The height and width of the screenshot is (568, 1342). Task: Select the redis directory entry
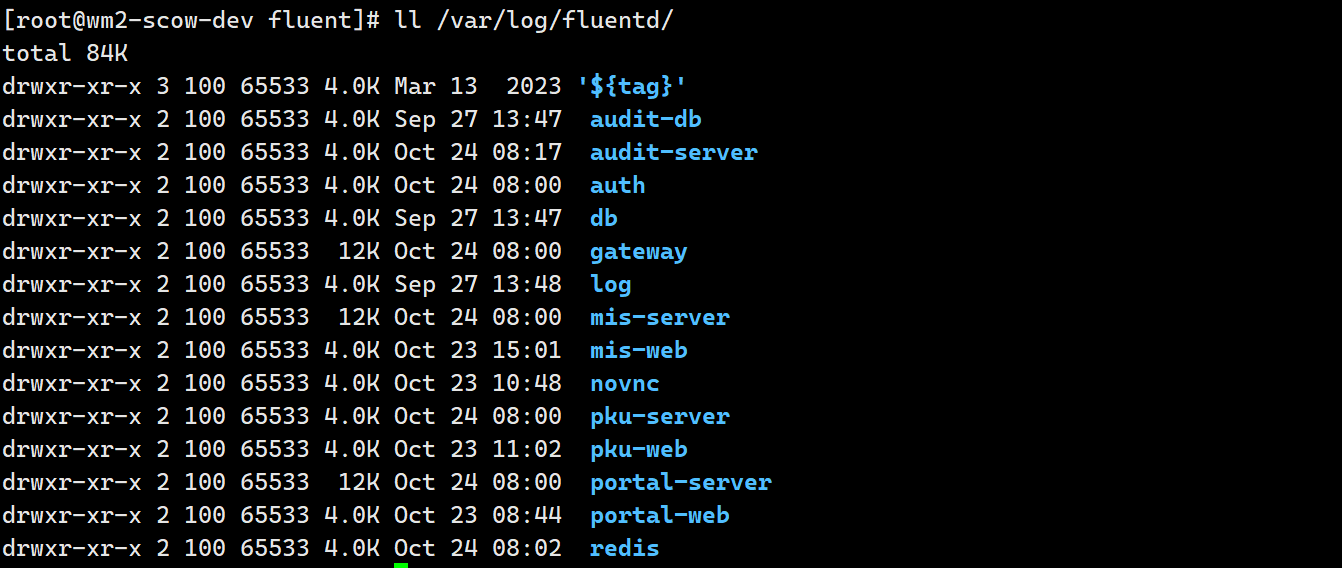click(x=624, y=549)
